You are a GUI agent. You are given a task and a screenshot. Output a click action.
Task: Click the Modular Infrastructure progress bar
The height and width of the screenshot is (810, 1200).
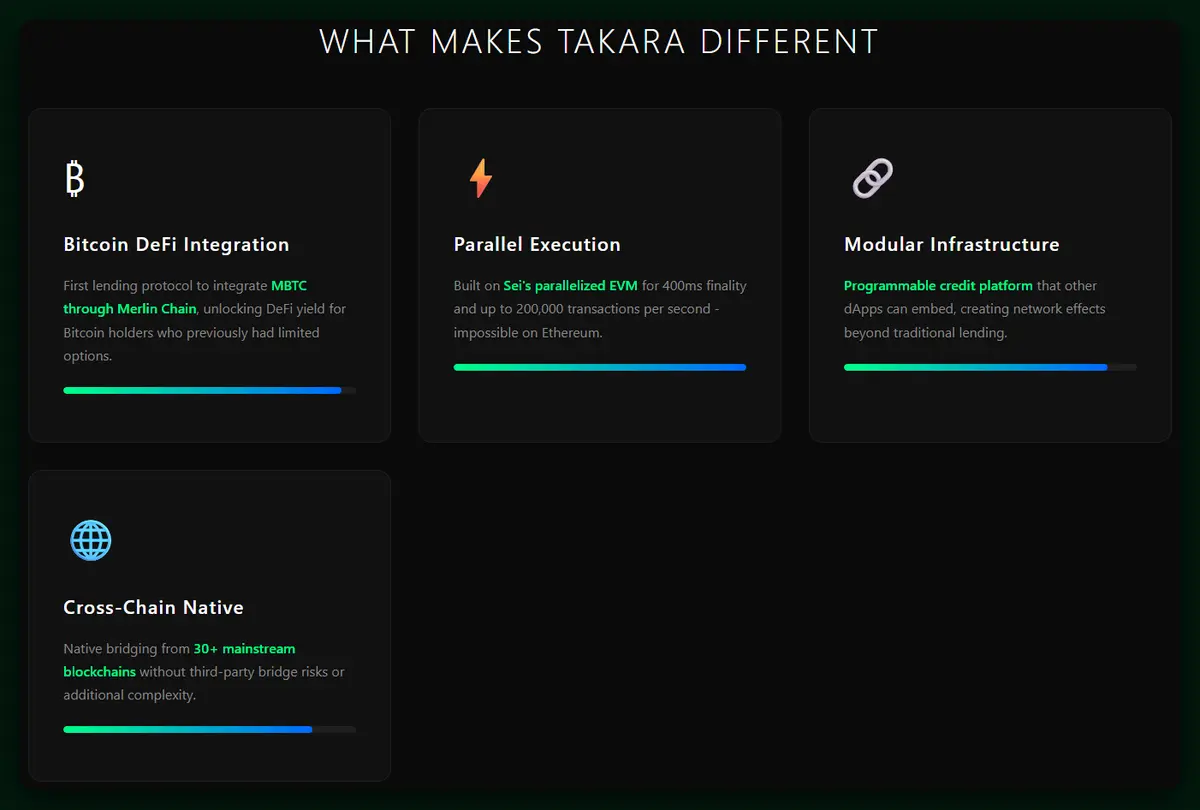point(990,367)
